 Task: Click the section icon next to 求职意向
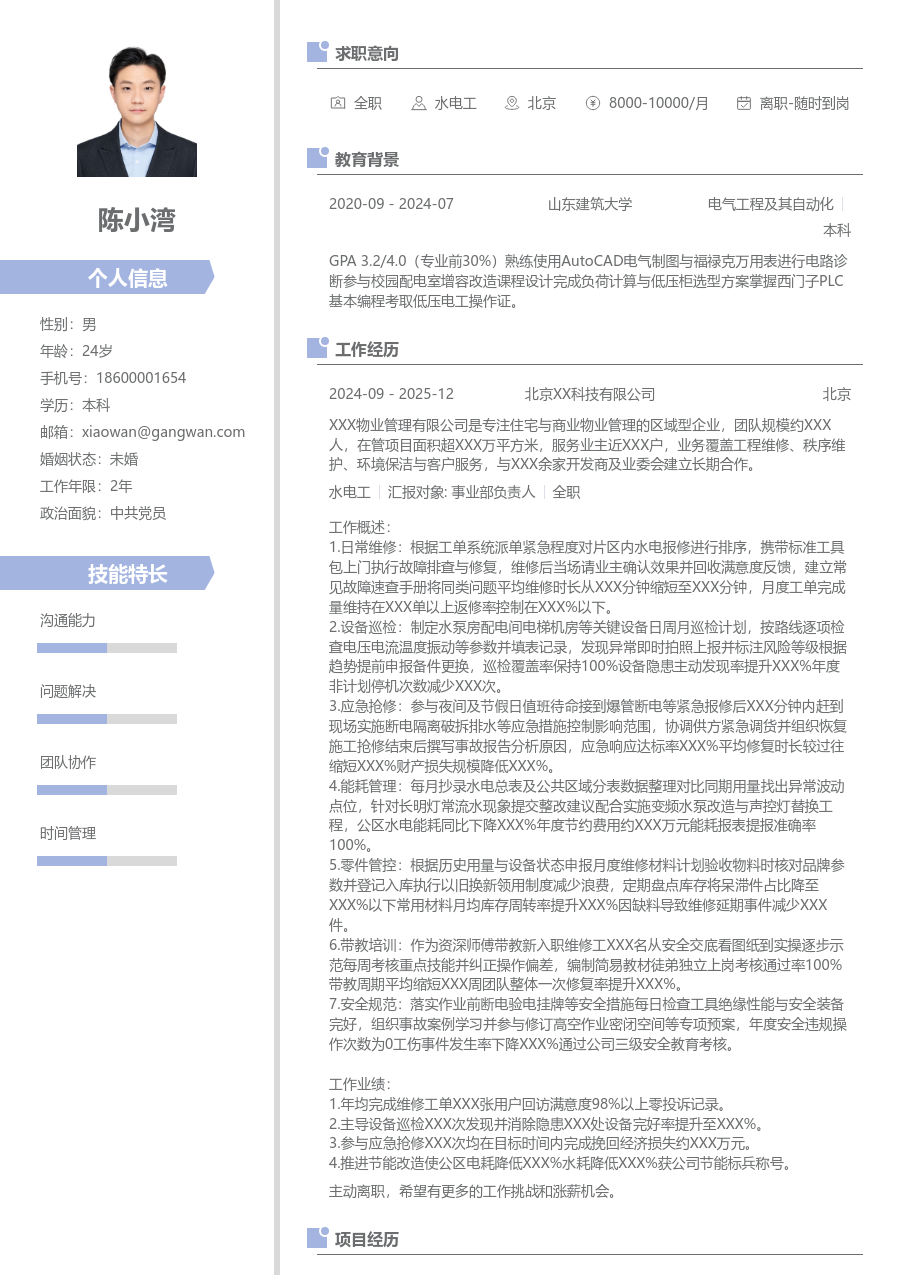coord(317,52)
